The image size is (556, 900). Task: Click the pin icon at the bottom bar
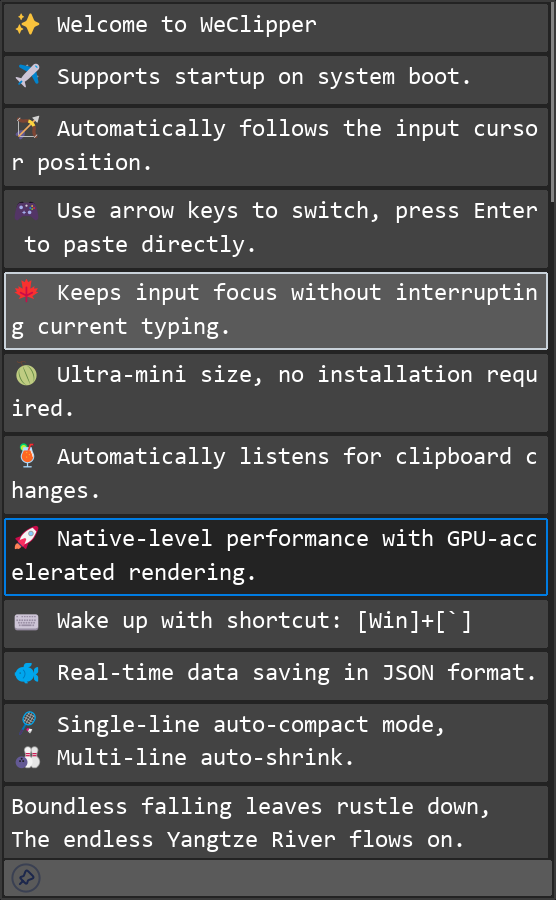coord(26,878)
